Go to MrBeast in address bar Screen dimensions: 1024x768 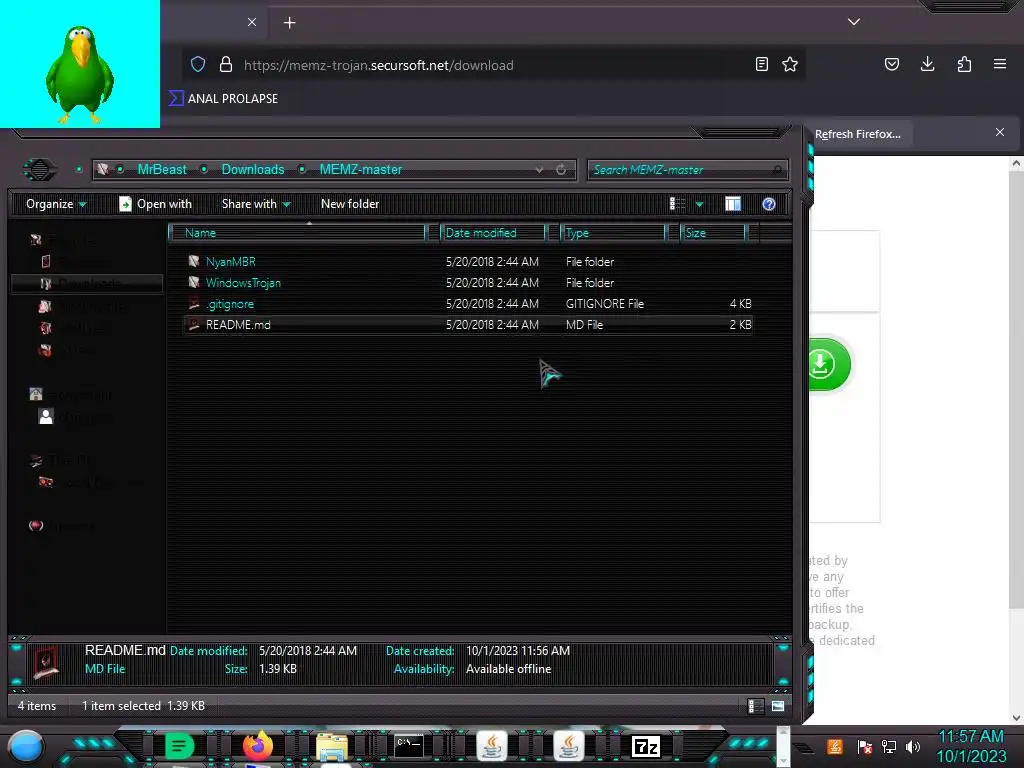tap(162, 169)
